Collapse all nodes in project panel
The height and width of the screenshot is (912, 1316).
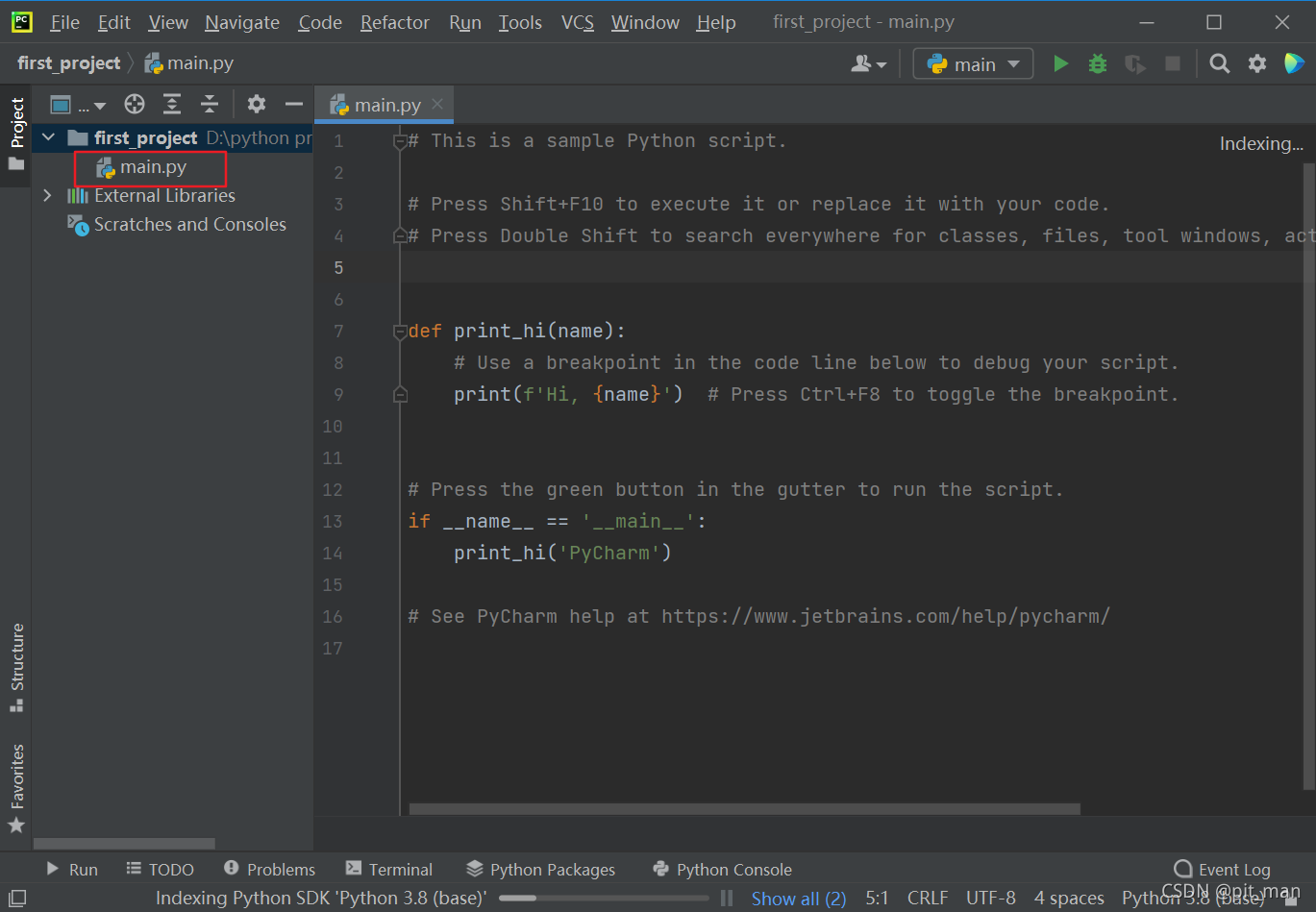[x=209, y=104]
